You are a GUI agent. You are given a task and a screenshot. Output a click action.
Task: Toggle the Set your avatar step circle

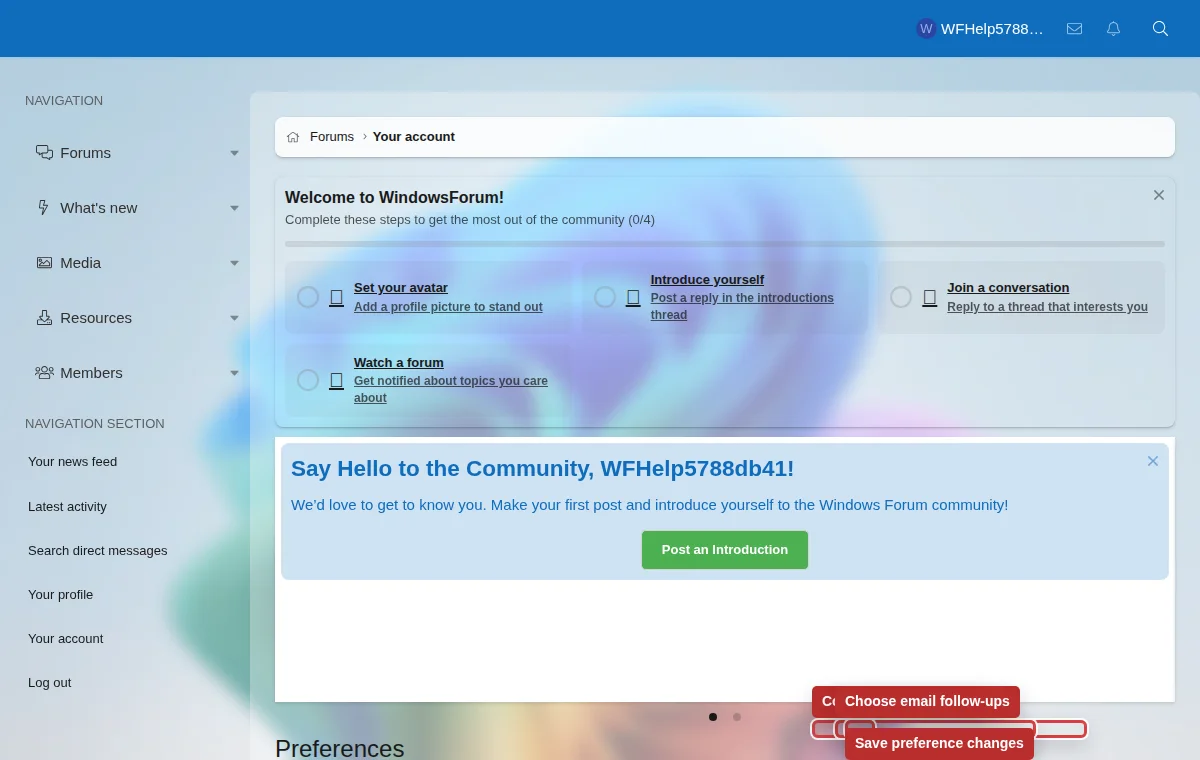click(x=308, y=297)
